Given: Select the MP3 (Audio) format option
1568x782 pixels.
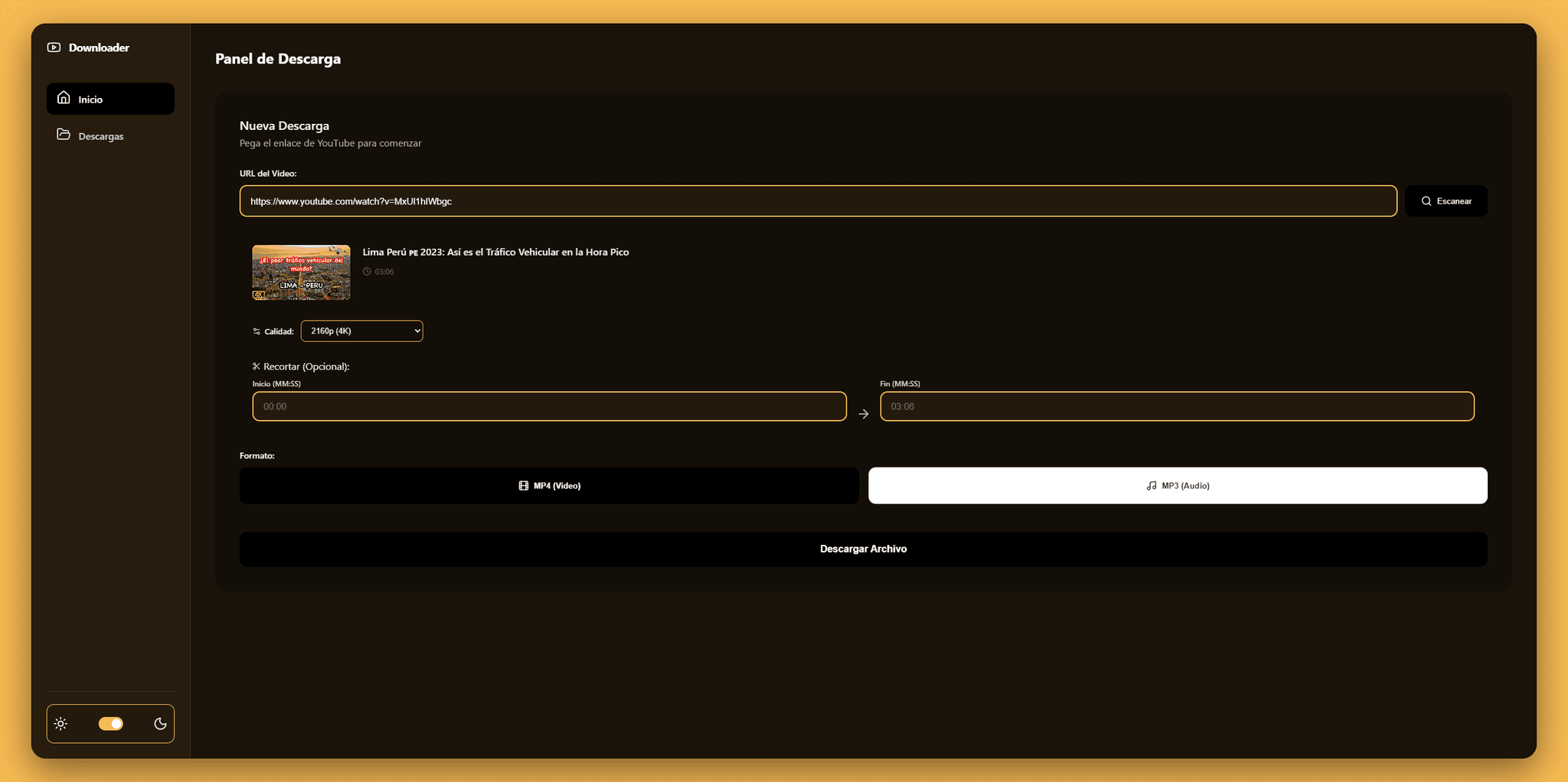Looking at the screenshot, I should (x=1178, y=485).
